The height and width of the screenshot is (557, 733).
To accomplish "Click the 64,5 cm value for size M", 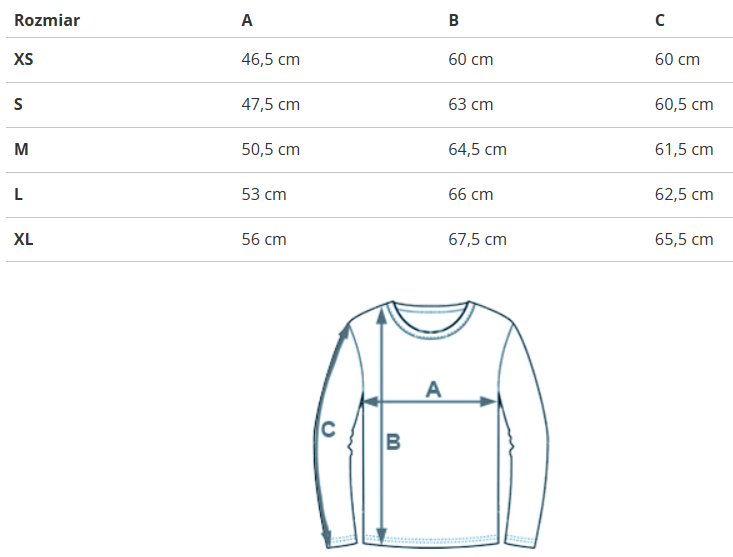I will (x=477, y=149).
